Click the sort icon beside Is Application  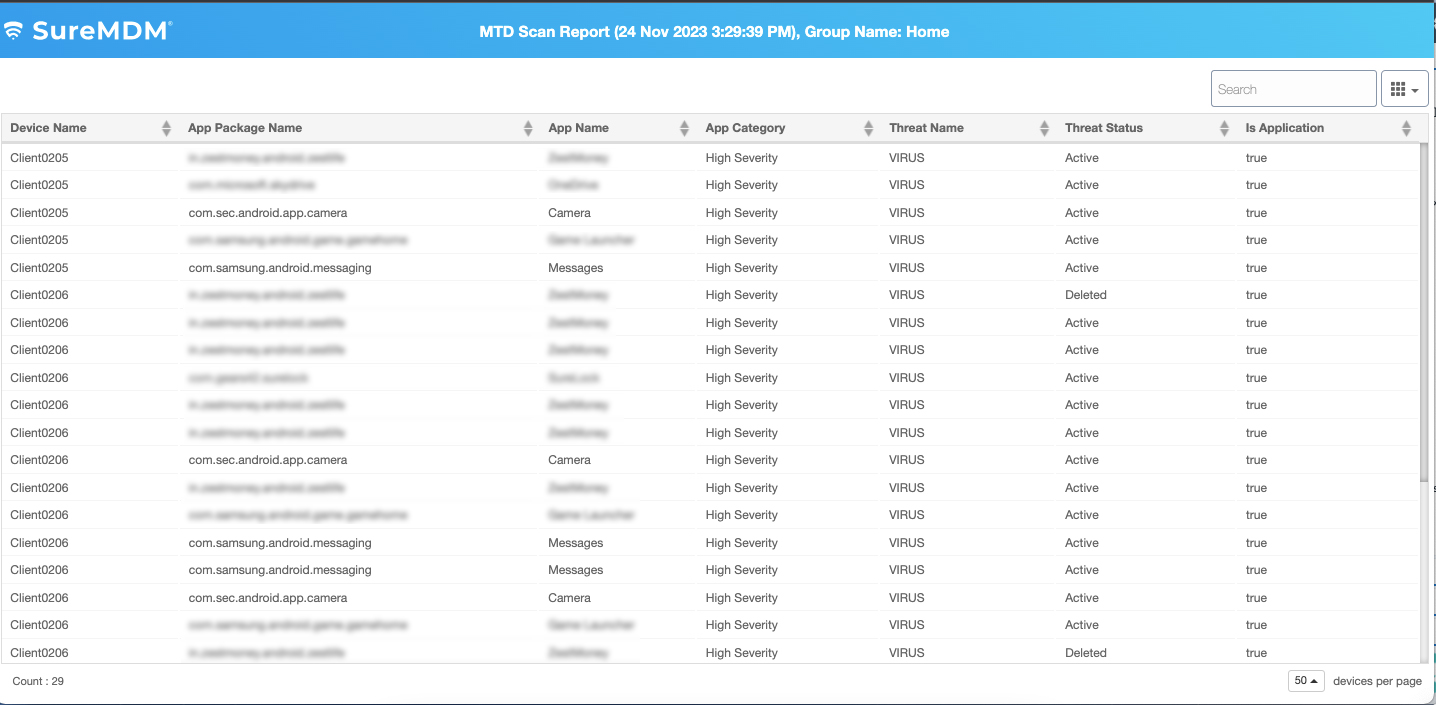1407,128
